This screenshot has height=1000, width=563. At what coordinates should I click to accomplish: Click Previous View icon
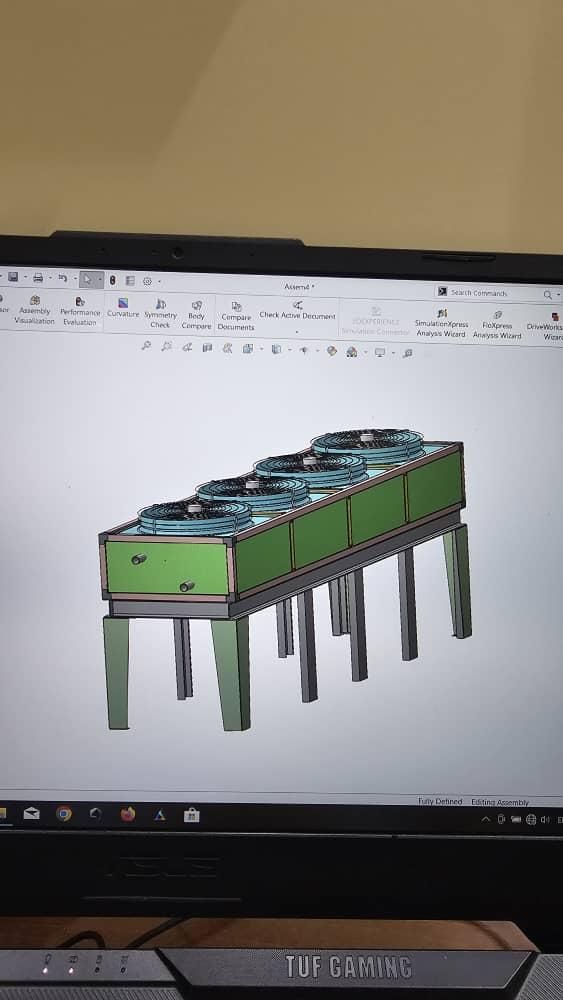[x=187, y=347]
